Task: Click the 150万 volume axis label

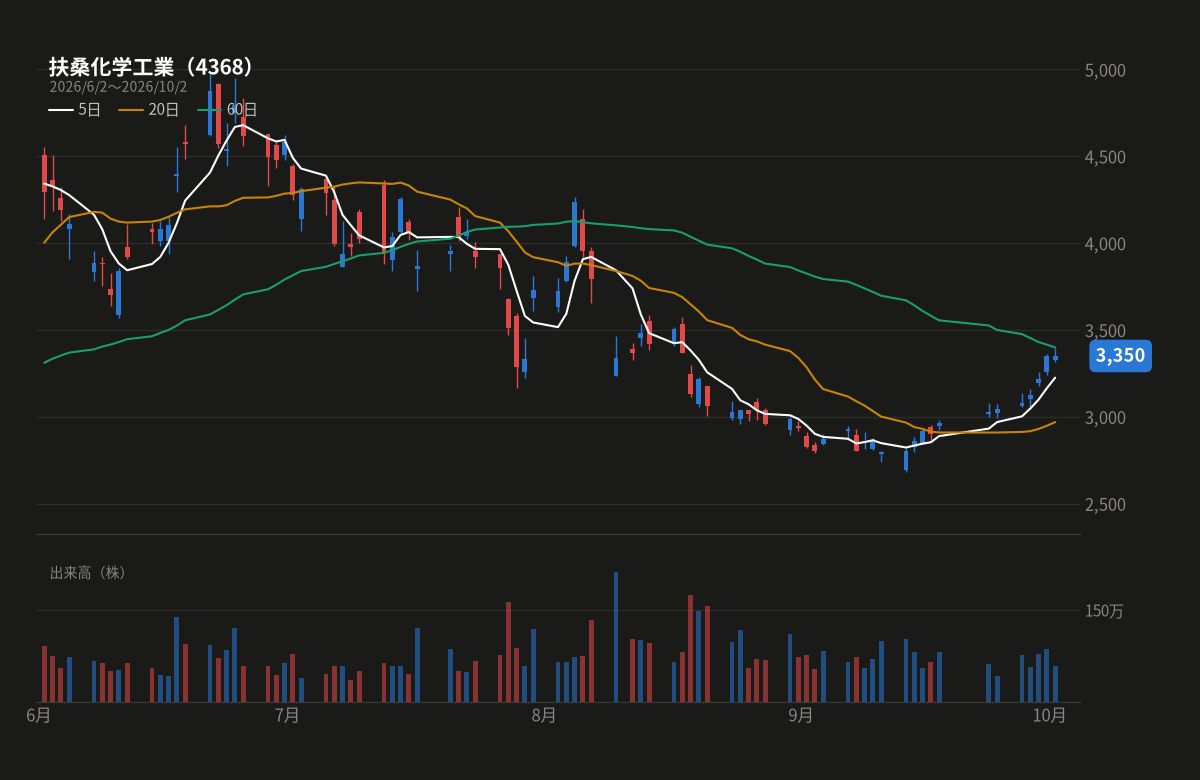Action: (1105, 611)
